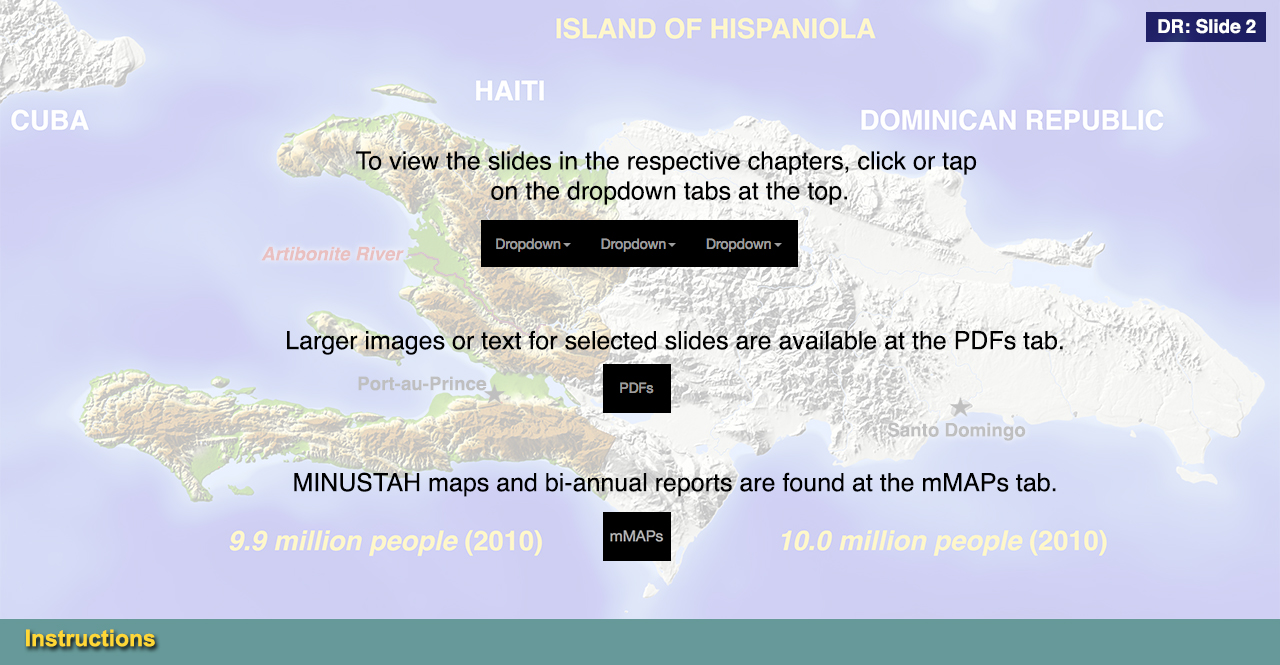Screen dimensions: 1280x665
Task: Select the HAITI country label
Action: (x=510, y=91)
